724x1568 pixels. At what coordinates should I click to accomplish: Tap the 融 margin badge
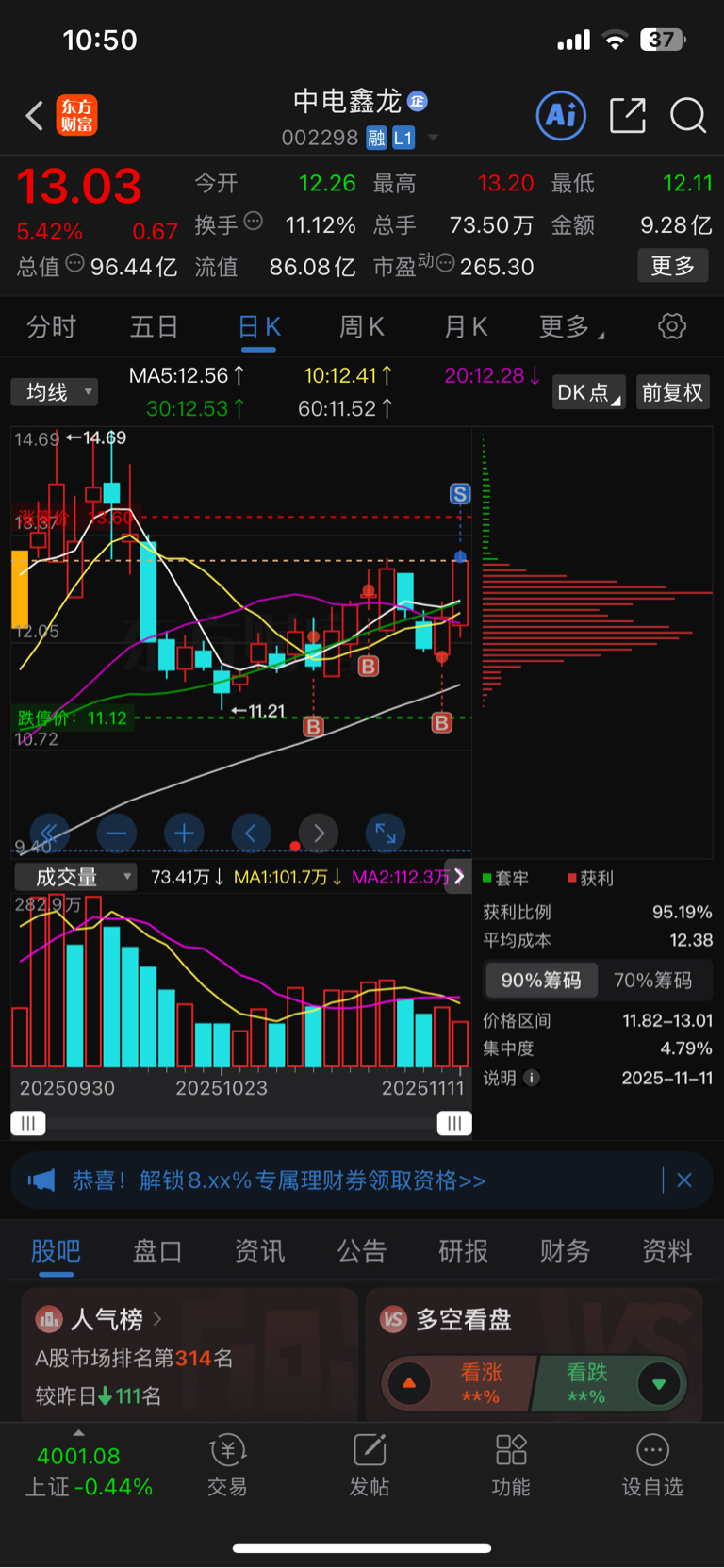point(376,138)
